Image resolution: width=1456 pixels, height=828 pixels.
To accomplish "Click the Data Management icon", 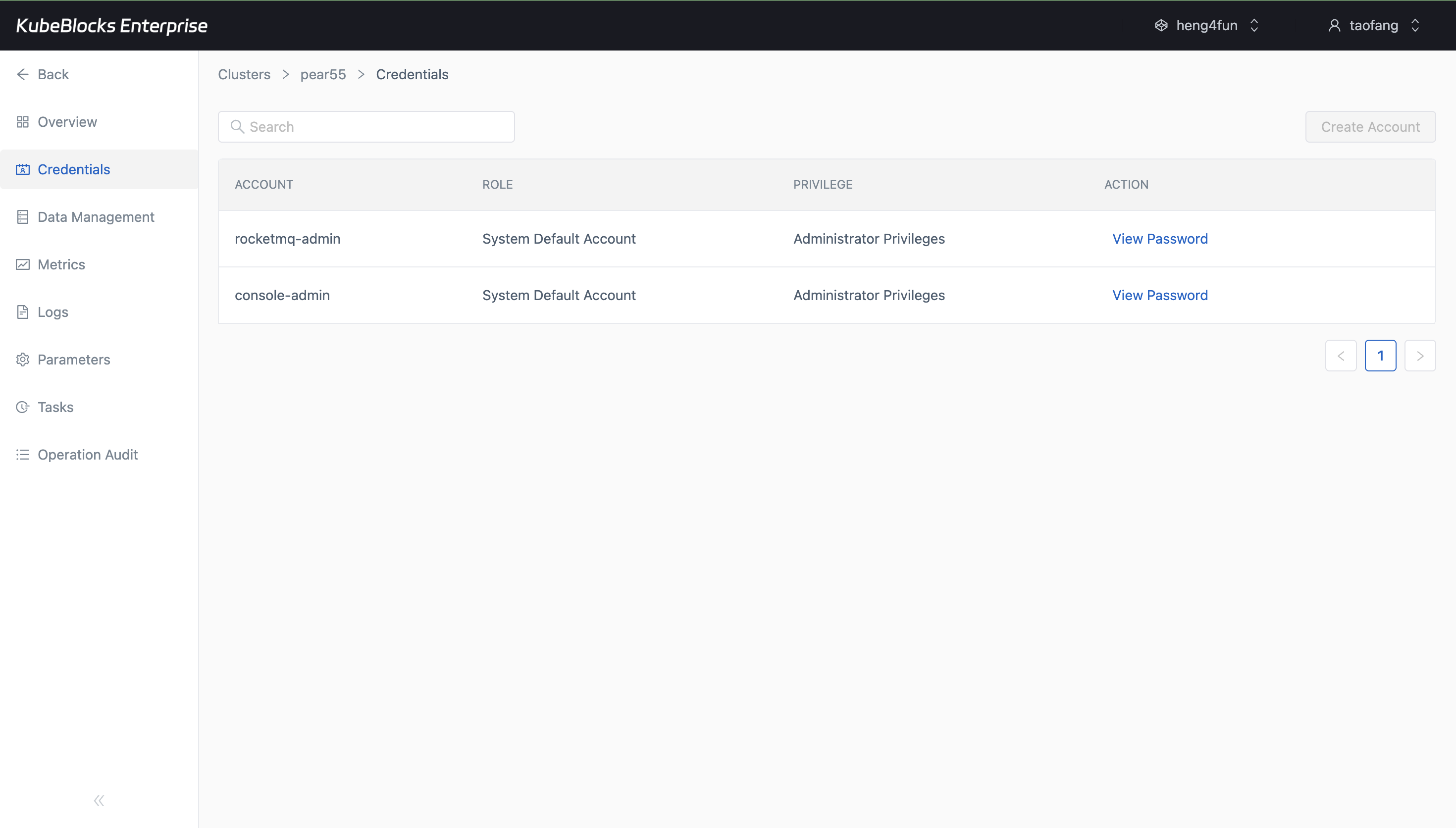I will [23, 217].
